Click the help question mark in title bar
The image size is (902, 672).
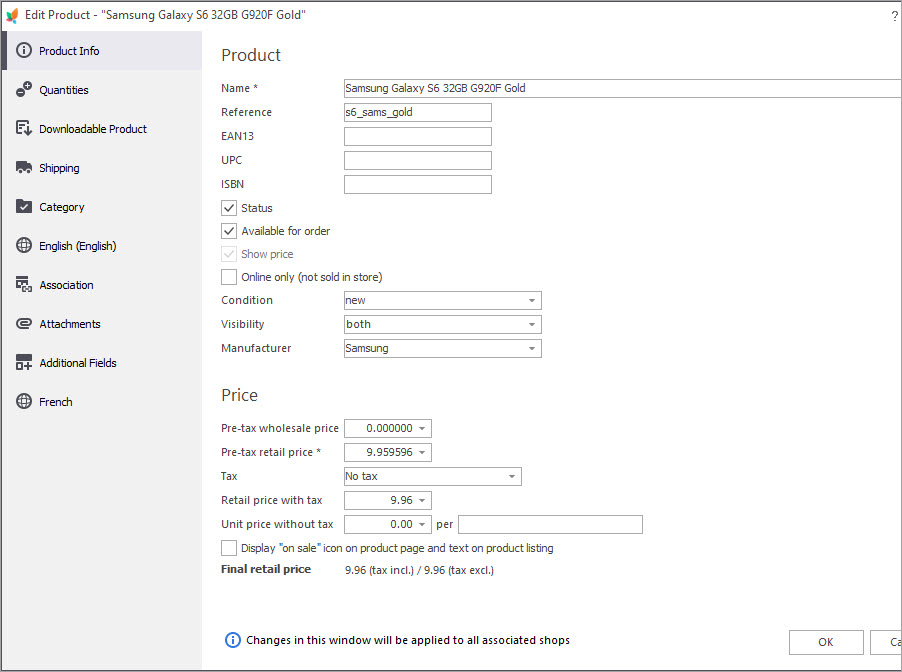894,16
